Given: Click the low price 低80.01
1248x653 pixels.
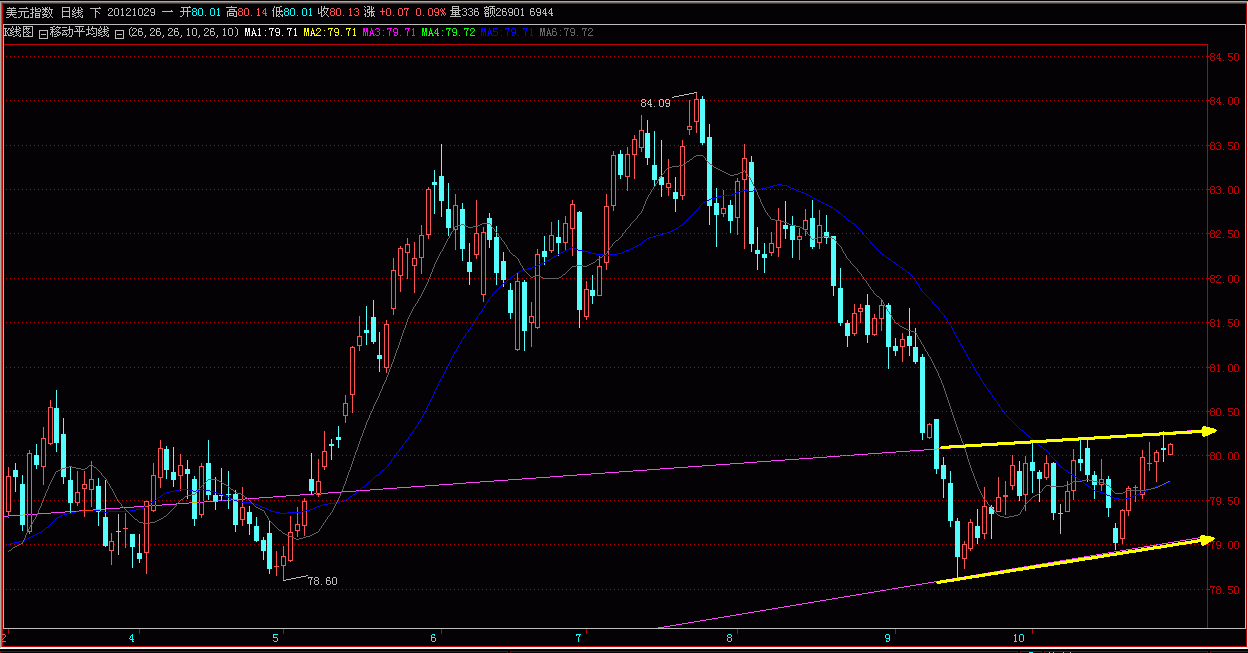Looking at the screenshot, I should [x=292, y=12].
